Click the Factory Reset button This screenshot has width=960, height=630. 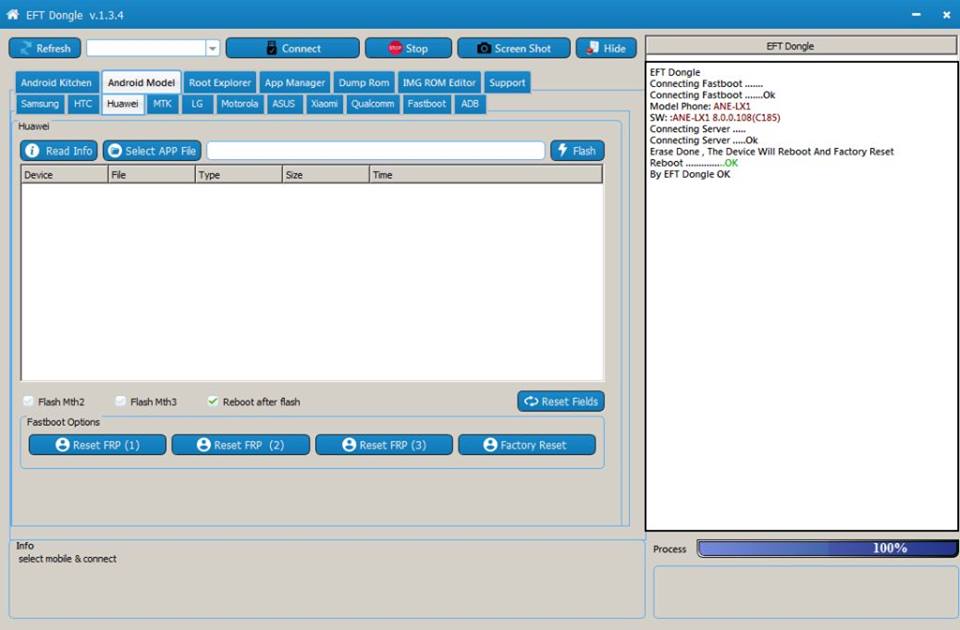click(527, 445)
